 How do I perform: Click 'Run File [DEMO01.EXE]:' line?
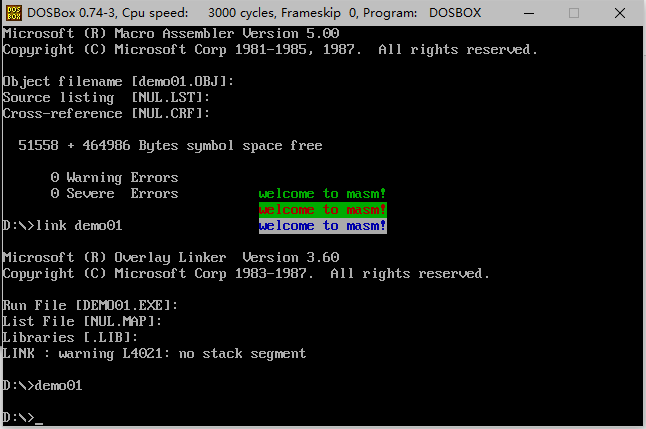click(x=90, y=305)
